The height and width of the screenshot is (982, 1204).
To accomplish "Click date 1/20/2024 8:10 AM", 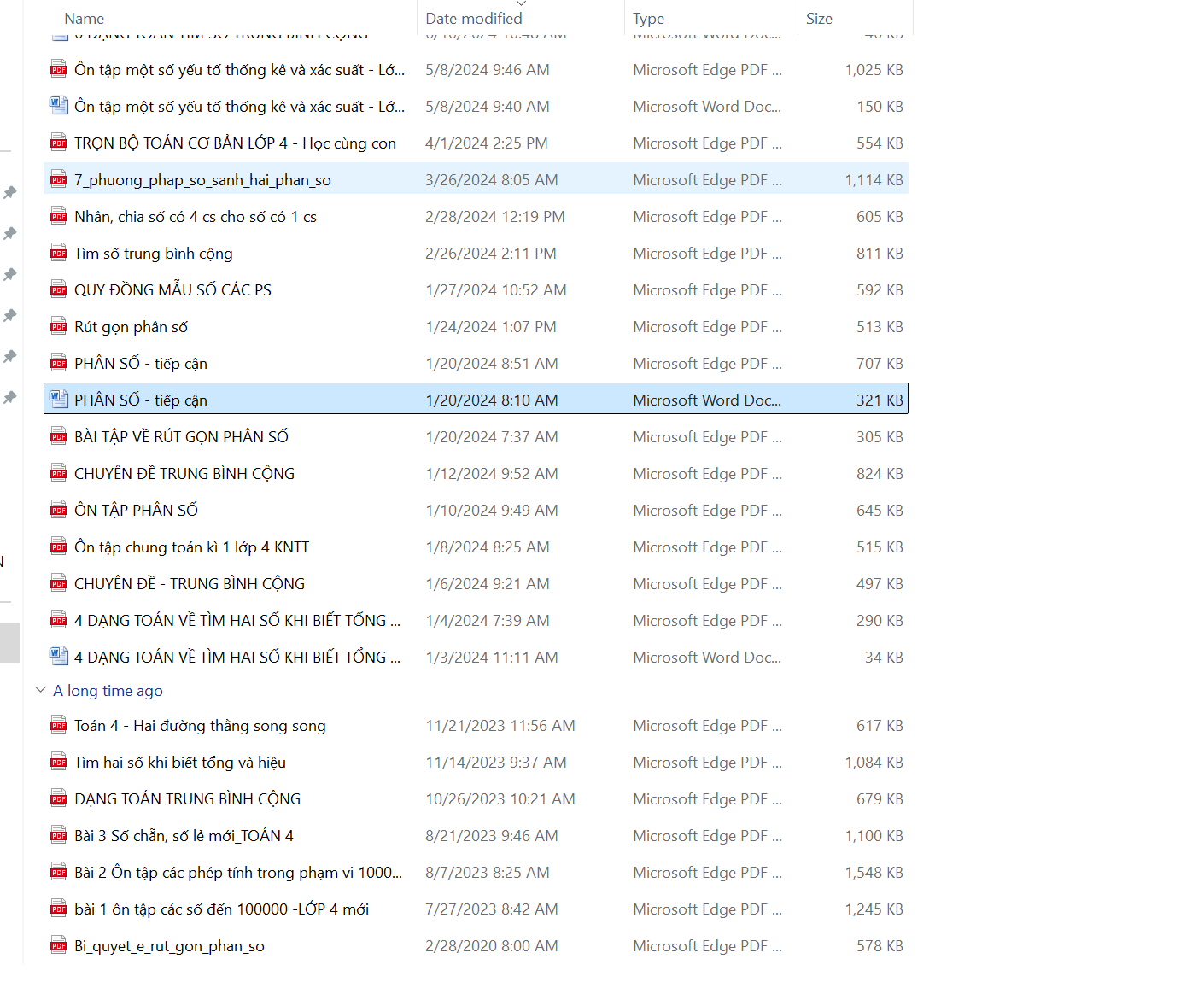I will [x=492, y=400].
